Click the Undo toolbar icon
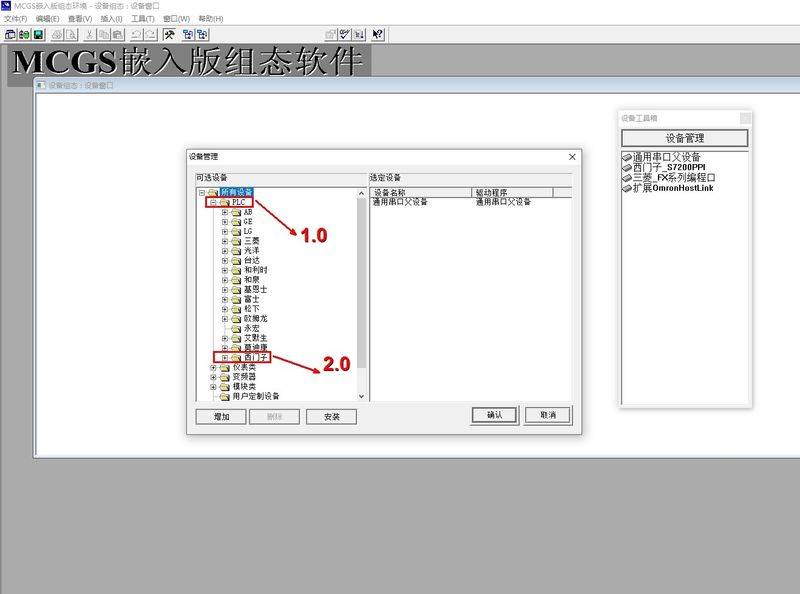800x594 pixels. pyautogui.click(x=136, y=34)
